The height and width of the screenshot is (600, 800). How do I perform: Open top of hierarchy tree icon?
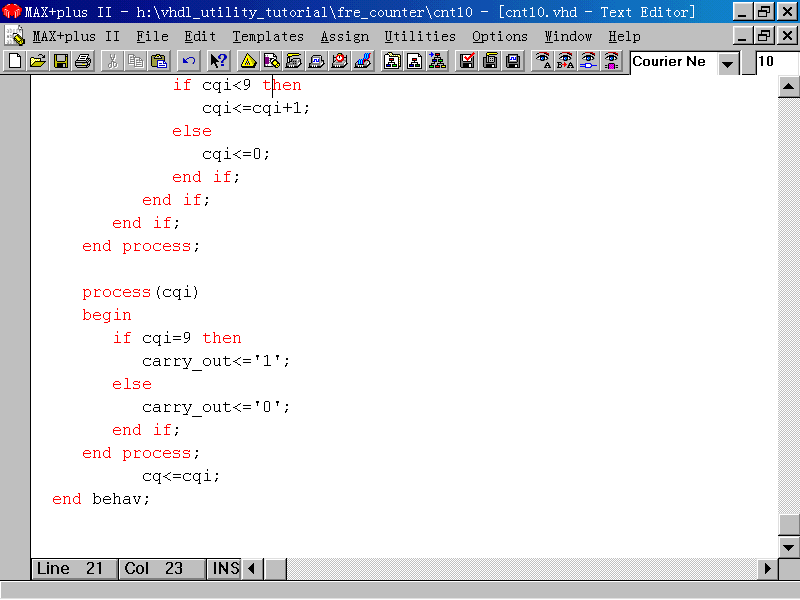click(x=438, y=61)
